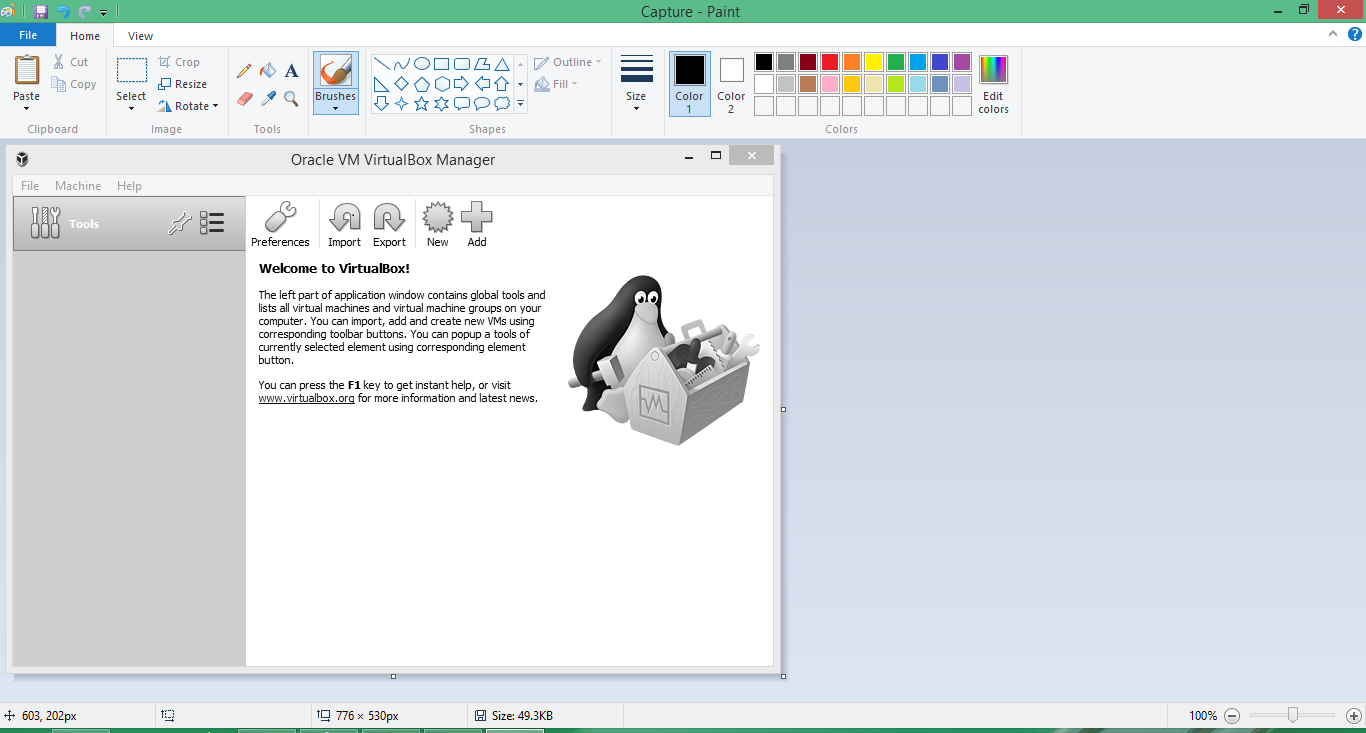
Task: Select the Rectangle shape
Action: [442, 64]
